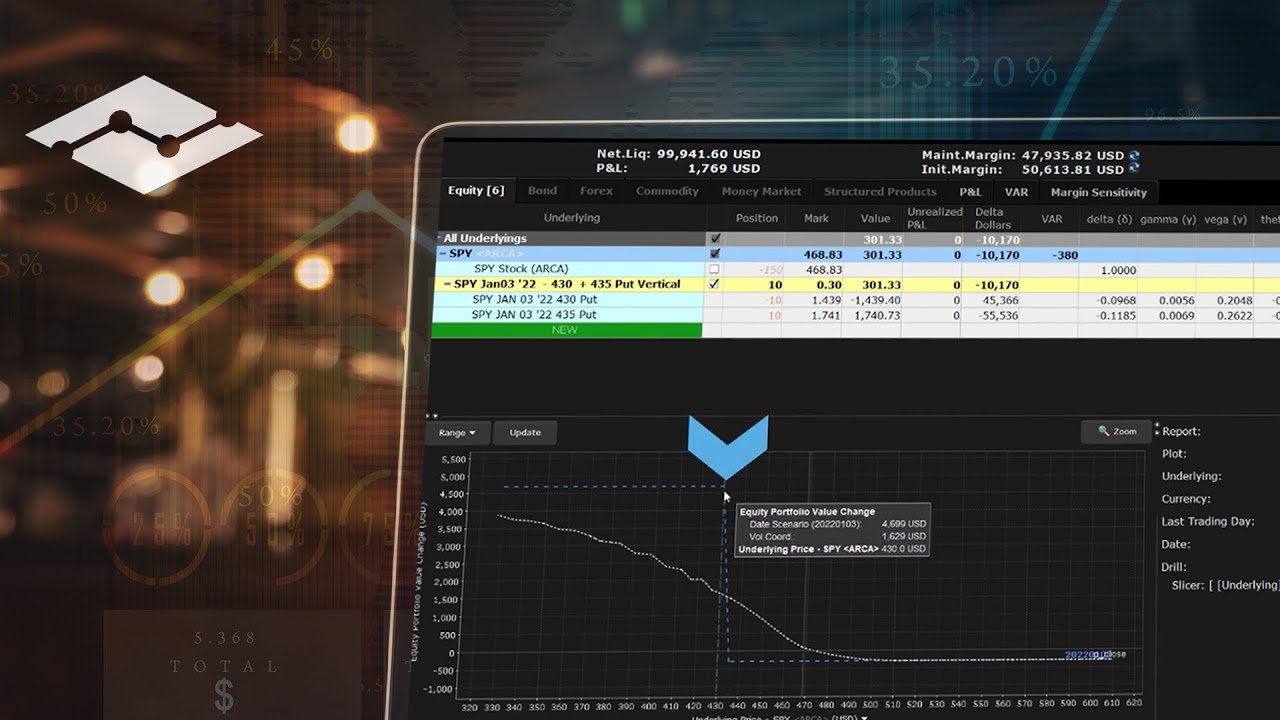Screen dimensions: 1280x720
Task: Click the -1,439.40 value cell
Action: click(x=875, y=300)
